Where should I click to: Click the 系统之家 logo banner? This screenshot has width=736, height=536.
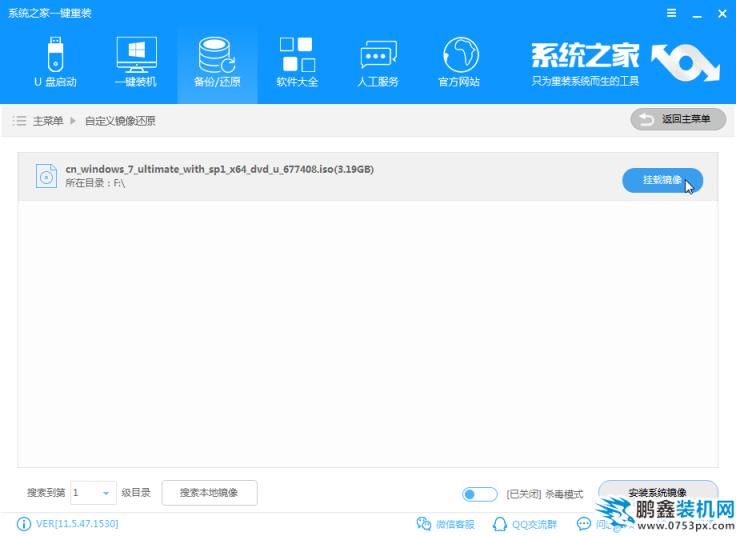pyautogui.click(x=624, y=63)
